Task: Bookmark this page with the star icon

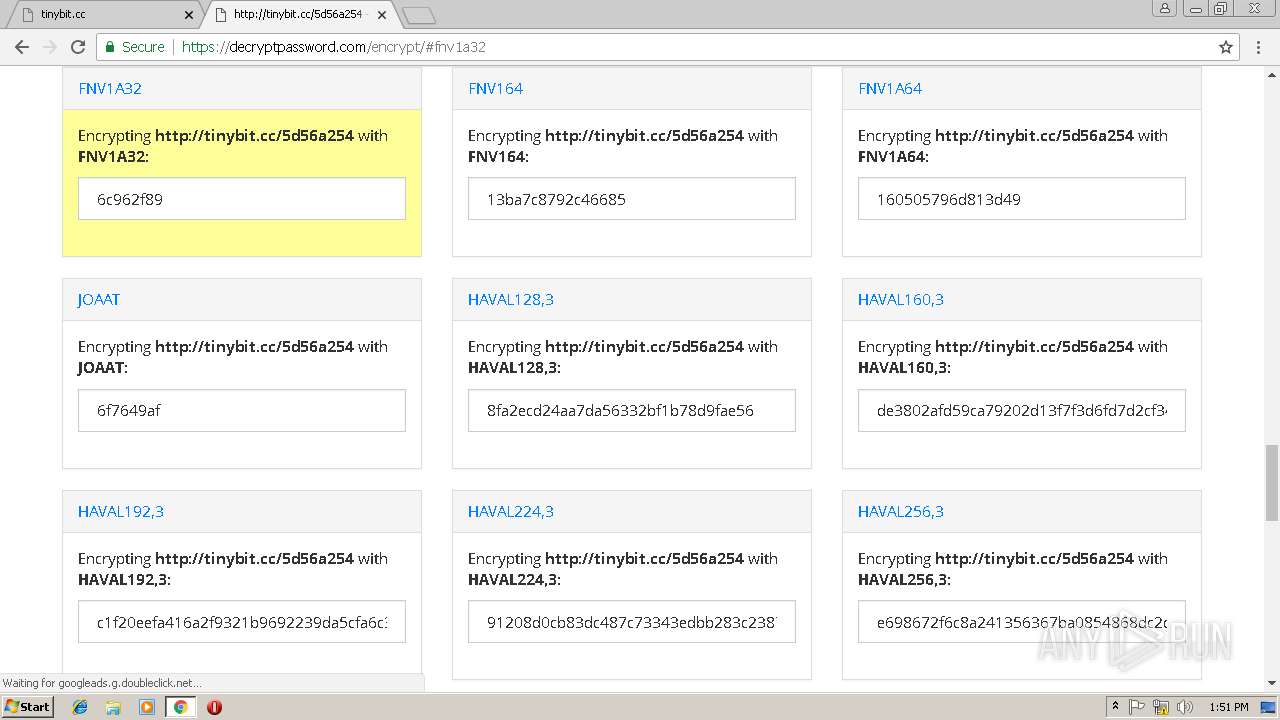Action: [1226, 47]
